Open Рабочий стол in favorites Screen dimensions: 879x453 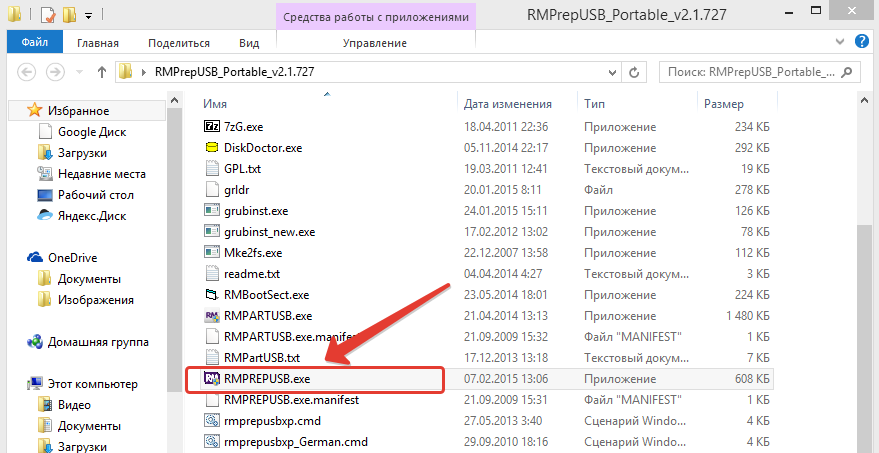point(96,195)
